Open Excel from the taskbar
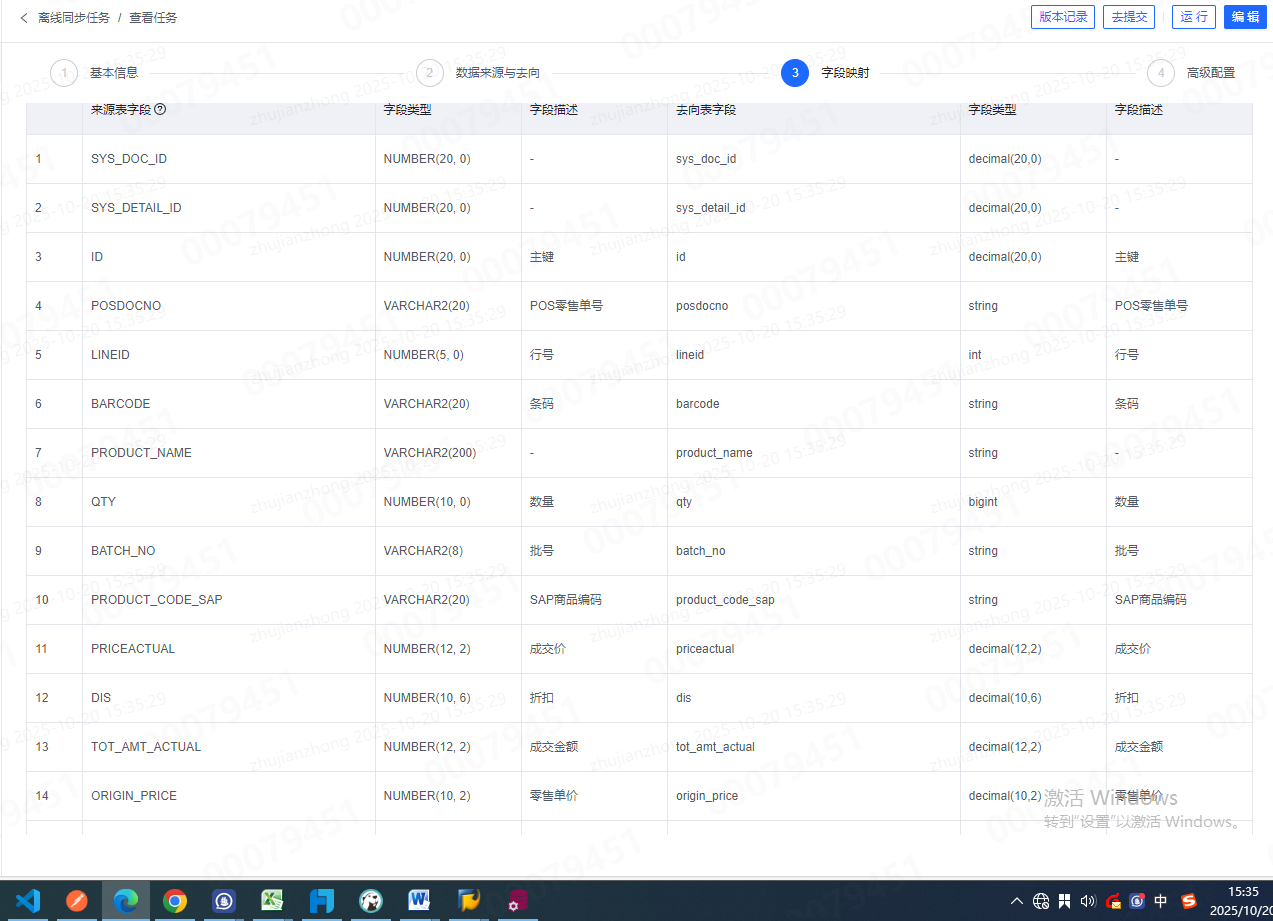 tap(272, 901)
